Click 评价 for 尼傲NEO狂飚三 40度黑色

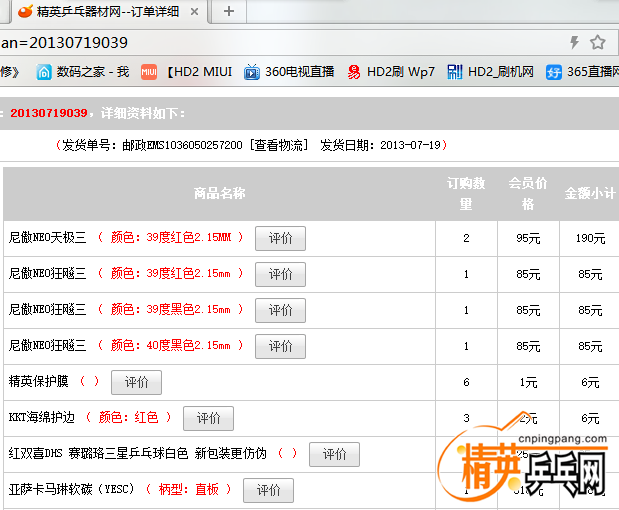(280, 346)
